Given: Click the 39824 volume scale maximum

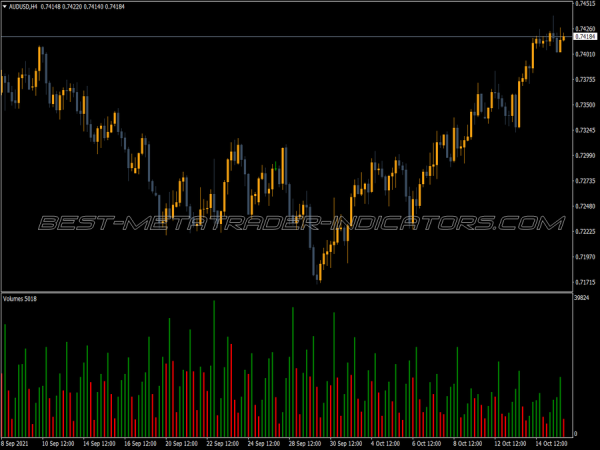Looking at the screenshot, I should point(582,298).
